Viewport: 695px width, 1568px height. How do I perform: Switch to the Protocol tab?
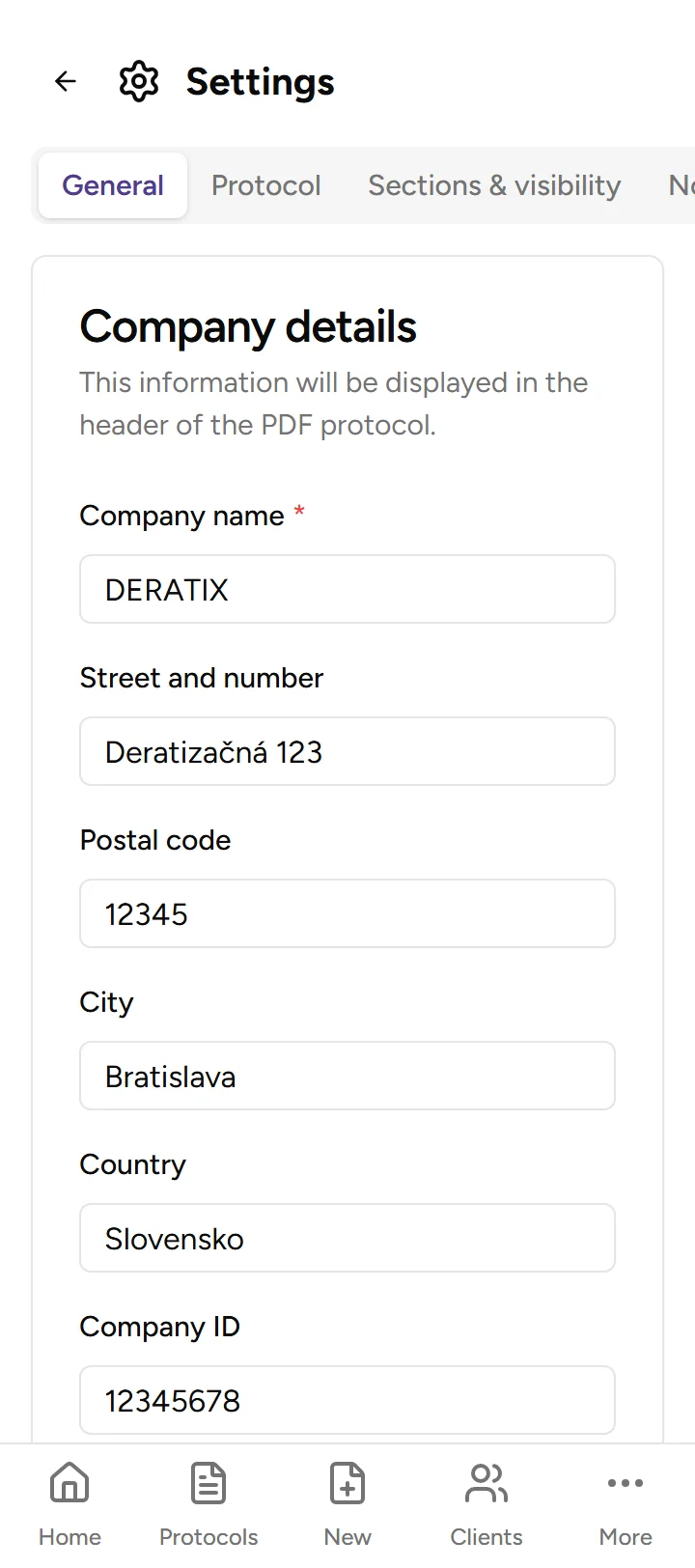click(266, 185)
